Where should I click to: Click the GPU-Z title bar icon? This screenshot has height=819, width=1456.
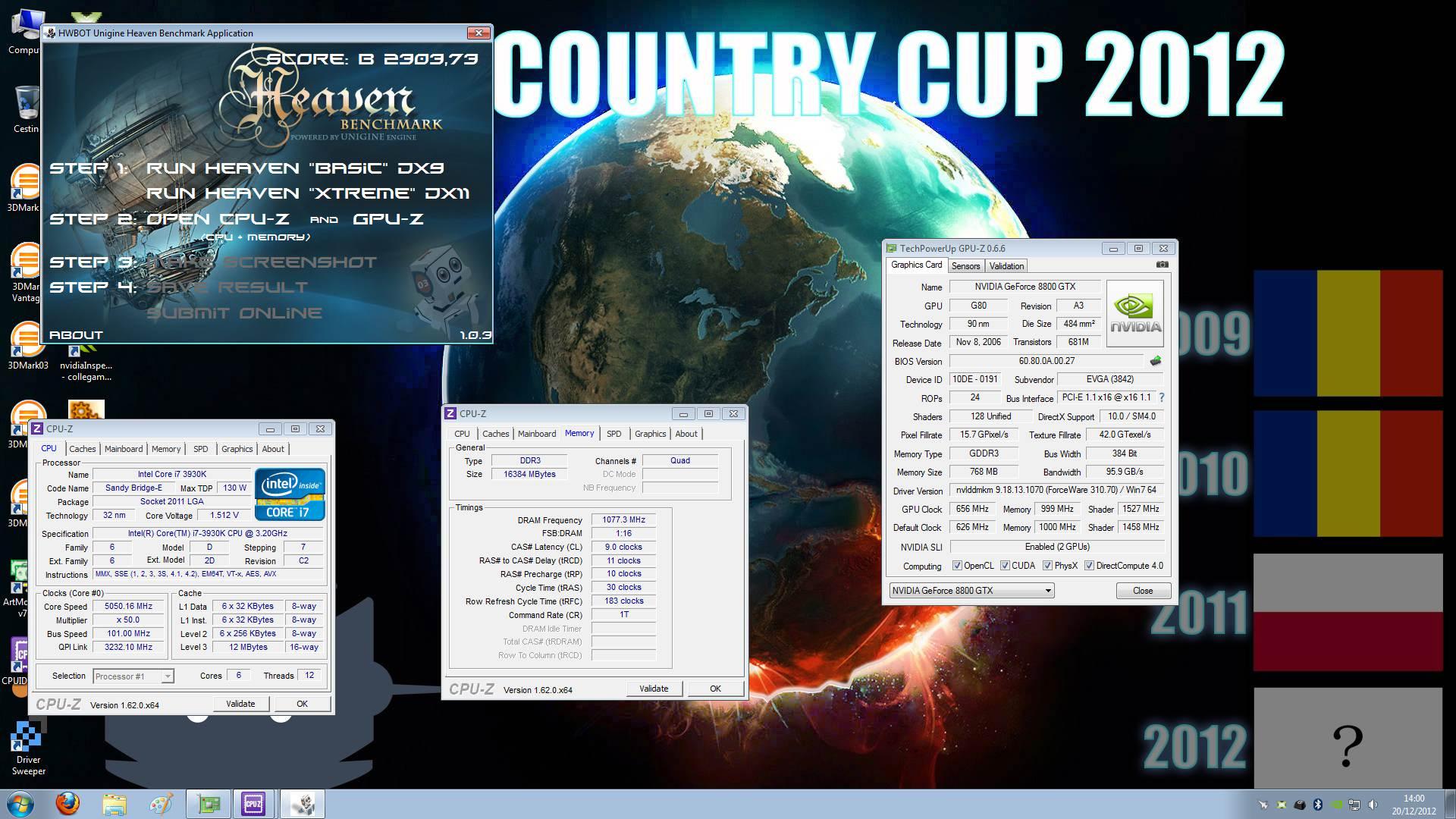(x=892, y=248)
